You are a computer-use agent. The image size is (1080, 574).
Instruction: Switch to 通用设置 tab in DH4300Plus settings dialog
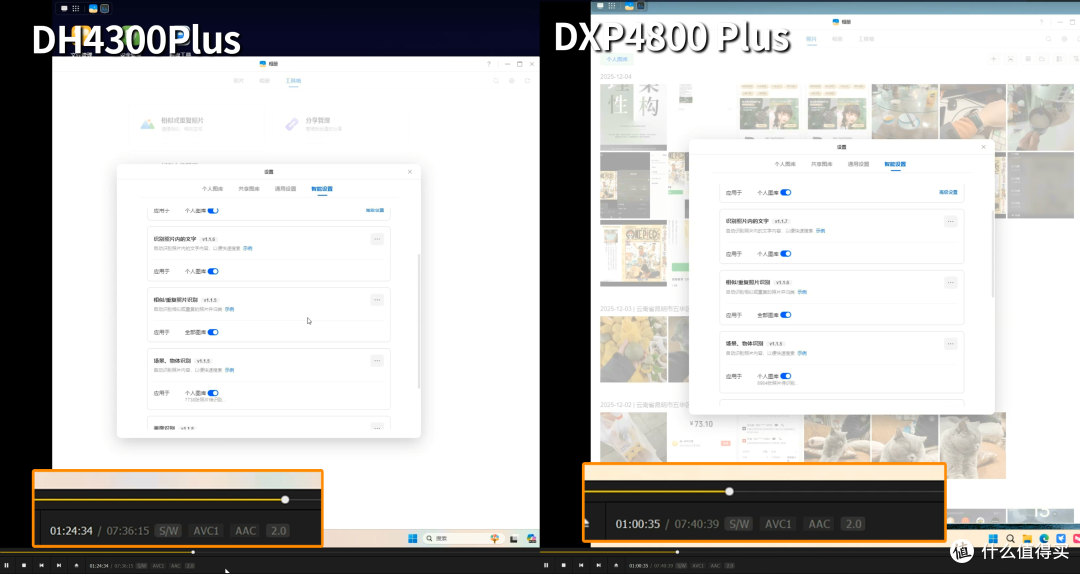[x=285, y=189]
